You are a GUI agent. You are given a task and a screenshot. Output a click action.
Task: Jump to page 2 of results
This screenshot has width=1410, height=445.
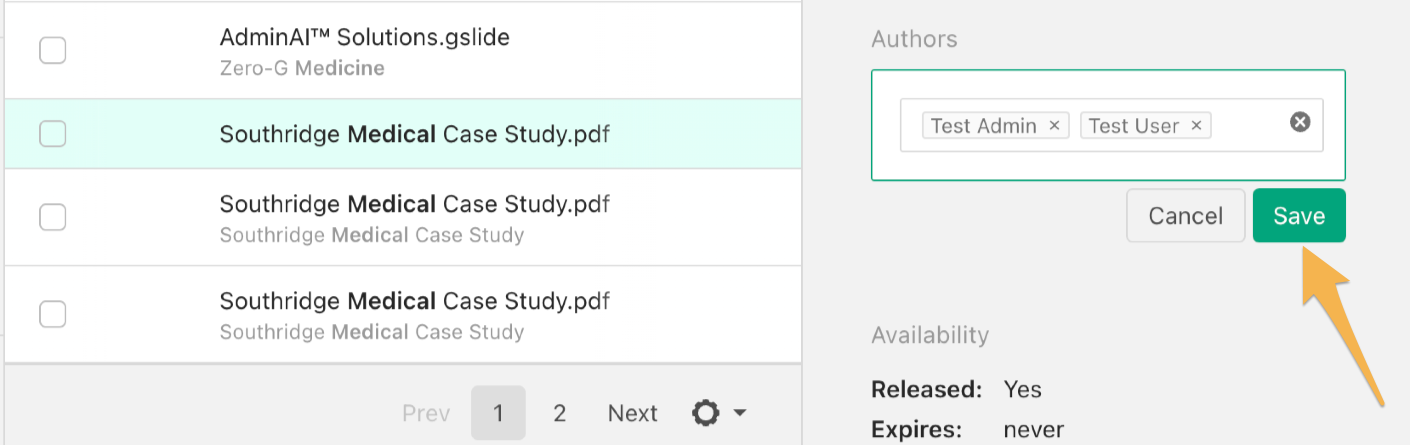560,413
